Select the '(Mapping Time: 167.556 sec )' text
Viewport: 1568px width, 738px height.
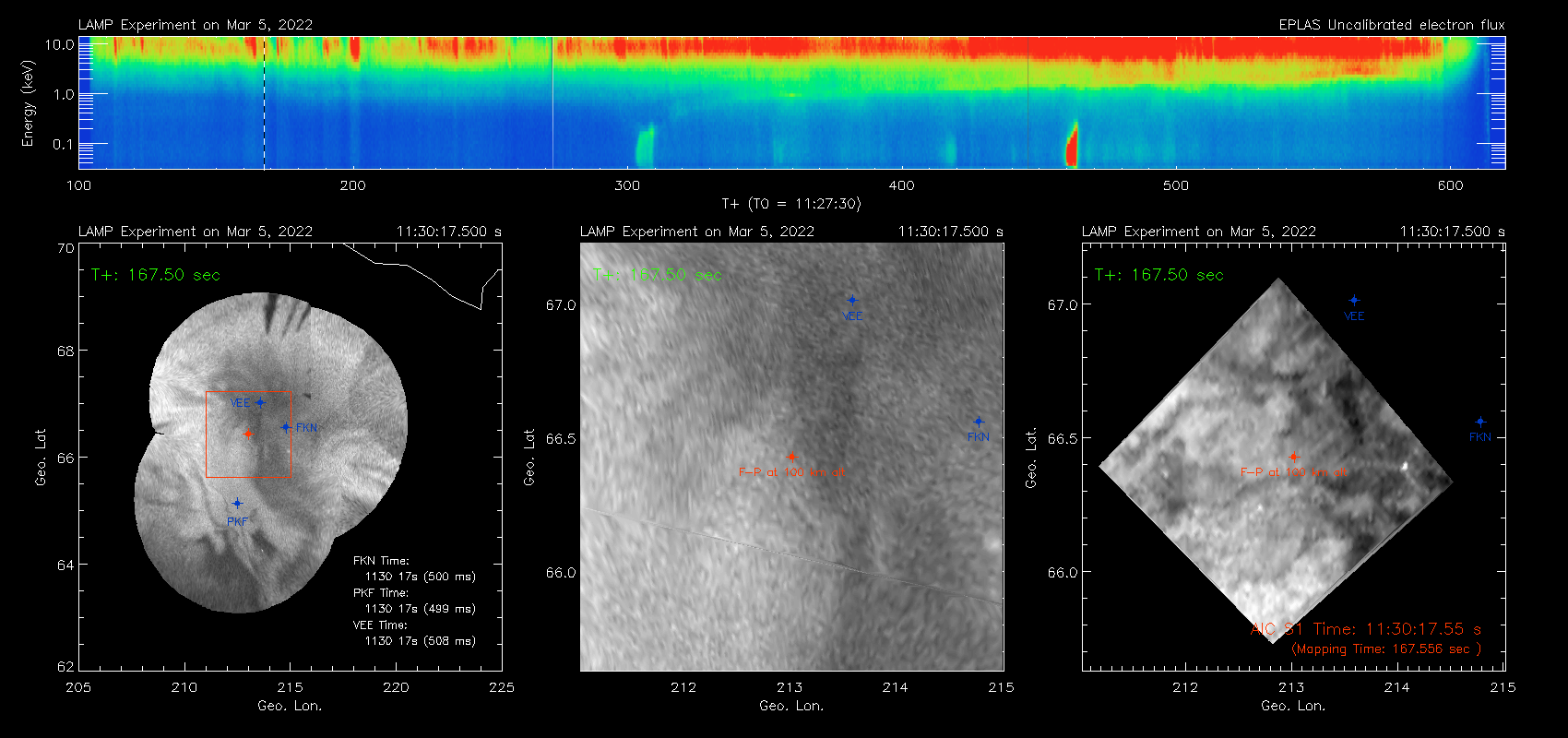pyautogui.click(x=1386, y=649)
